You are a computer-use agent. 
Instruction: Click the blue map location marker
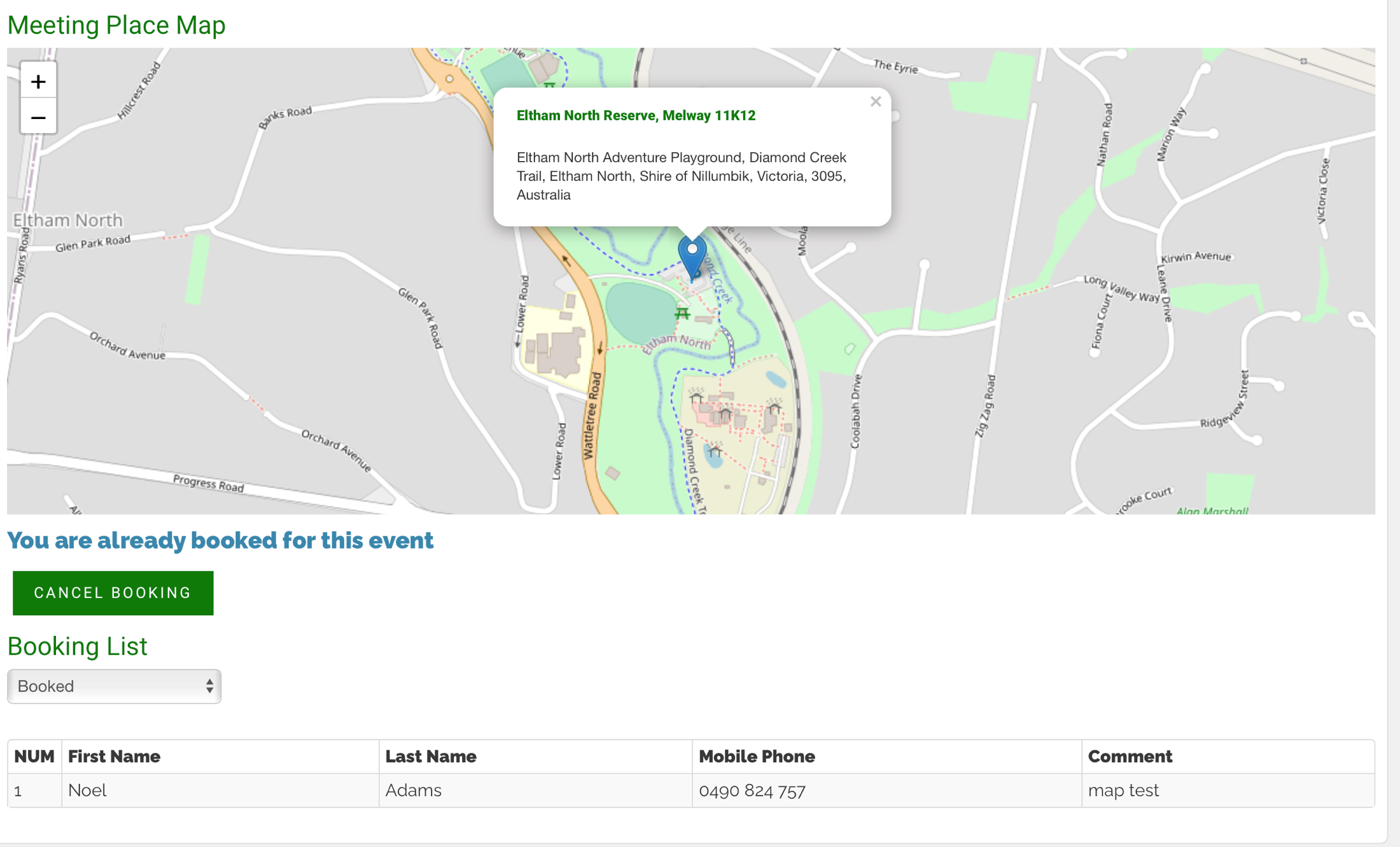click(692, 255)
